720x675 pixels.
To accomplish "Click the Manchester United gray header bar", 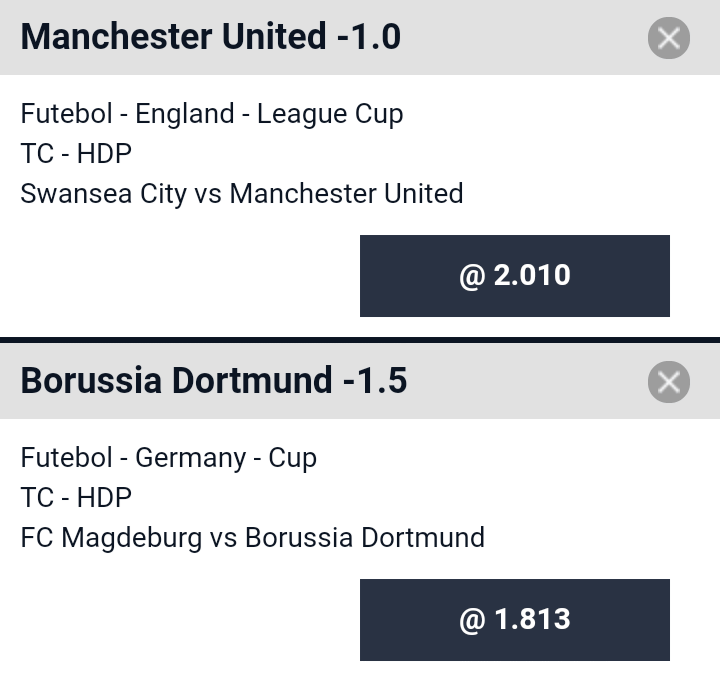I will coord(360,37).
